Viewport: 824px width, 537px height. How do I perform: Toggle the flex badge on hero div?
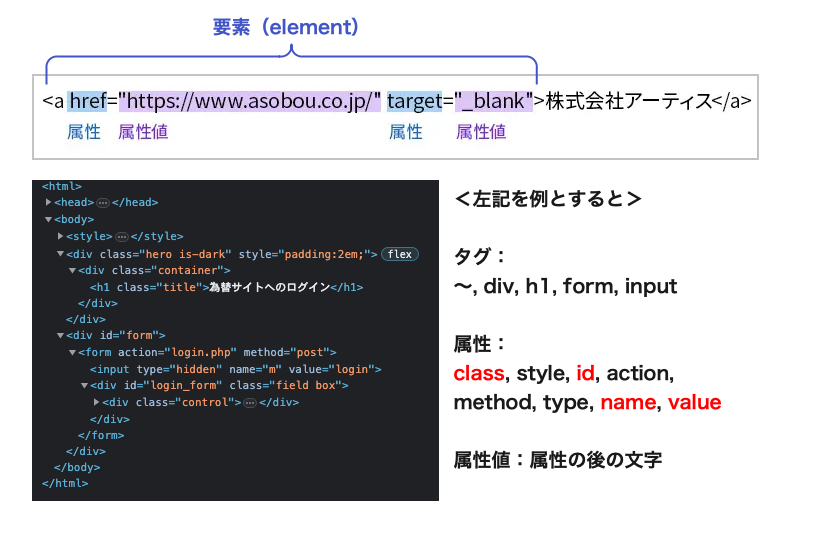click(400, 254)
